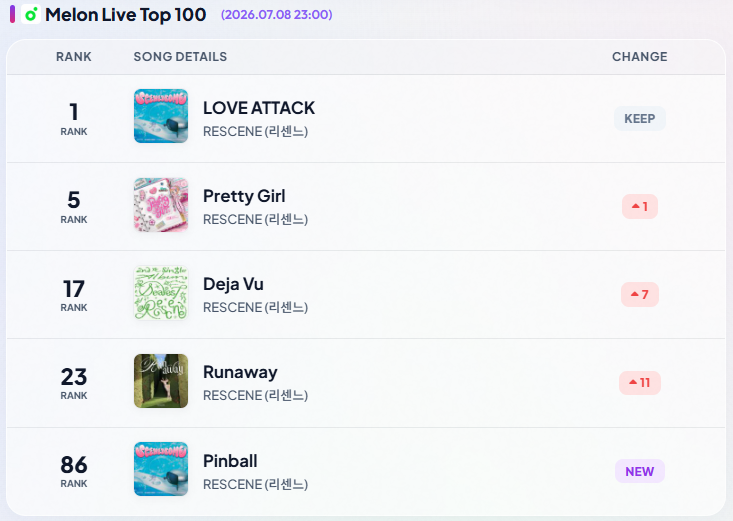The image size is (733, 521).
Task: Click the Melon Live Top 100 heading
Action: click(126, 15)
